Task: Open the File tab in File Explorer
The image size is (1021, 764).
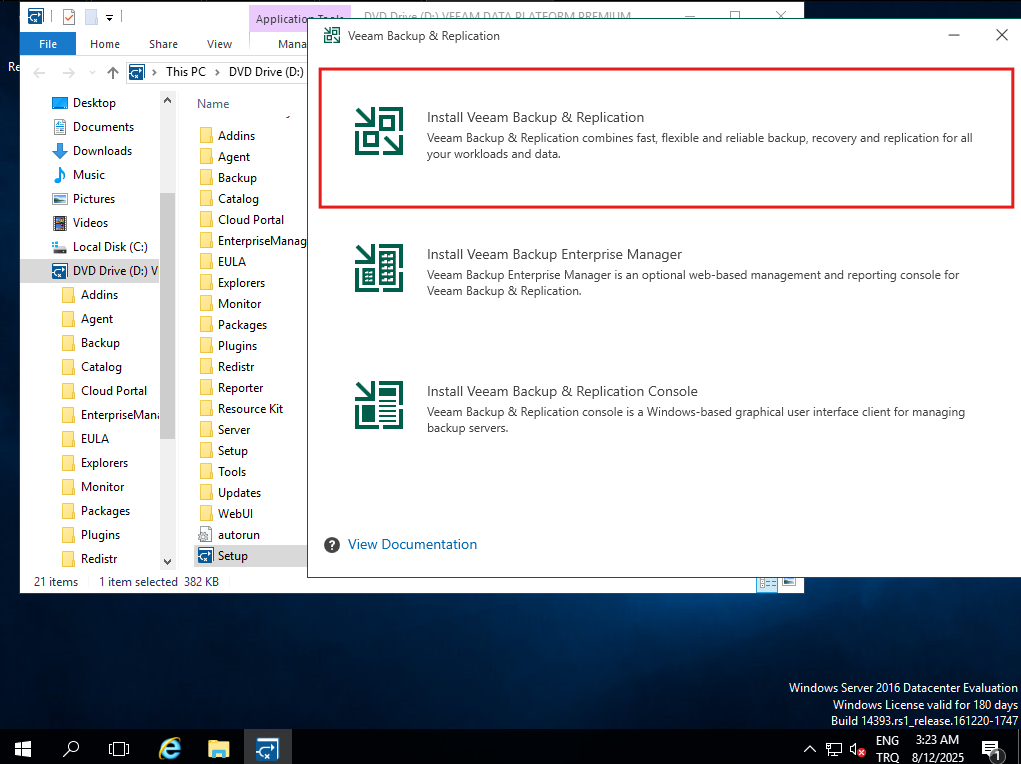Action: click(48, 44)
